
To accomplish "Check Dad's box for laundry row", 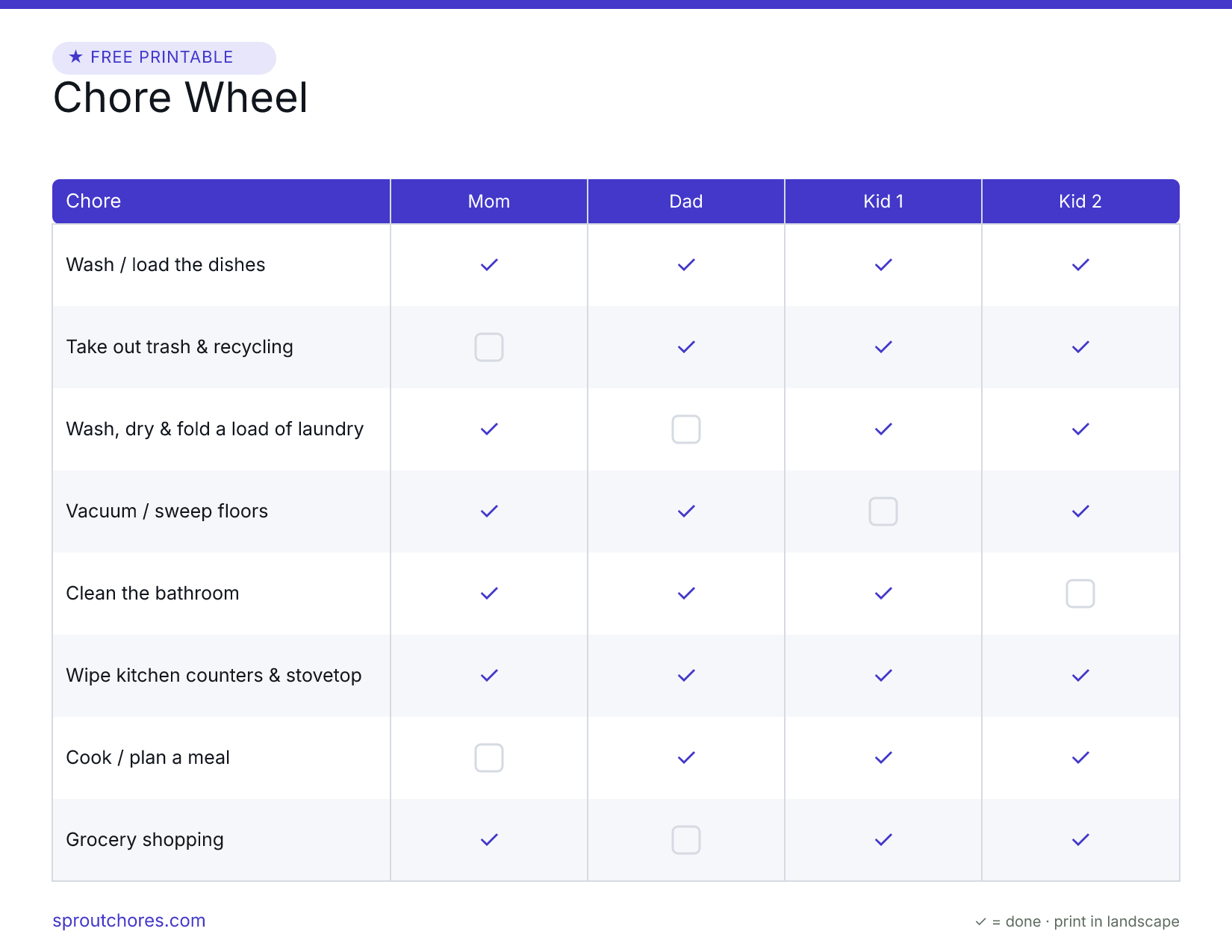I will coord(686,429).
